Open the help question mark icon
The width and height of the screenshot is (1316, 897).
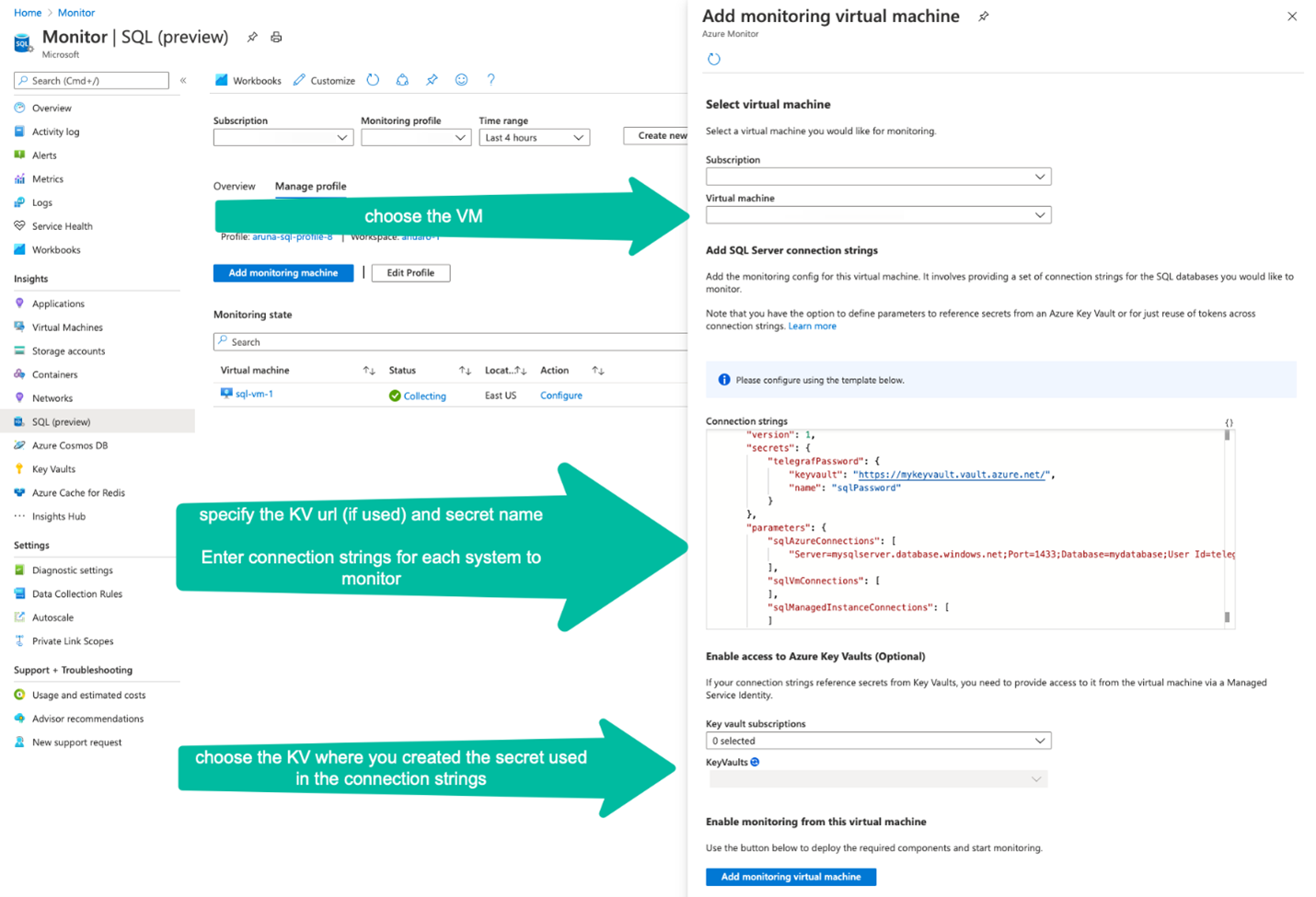click(491, 80)
